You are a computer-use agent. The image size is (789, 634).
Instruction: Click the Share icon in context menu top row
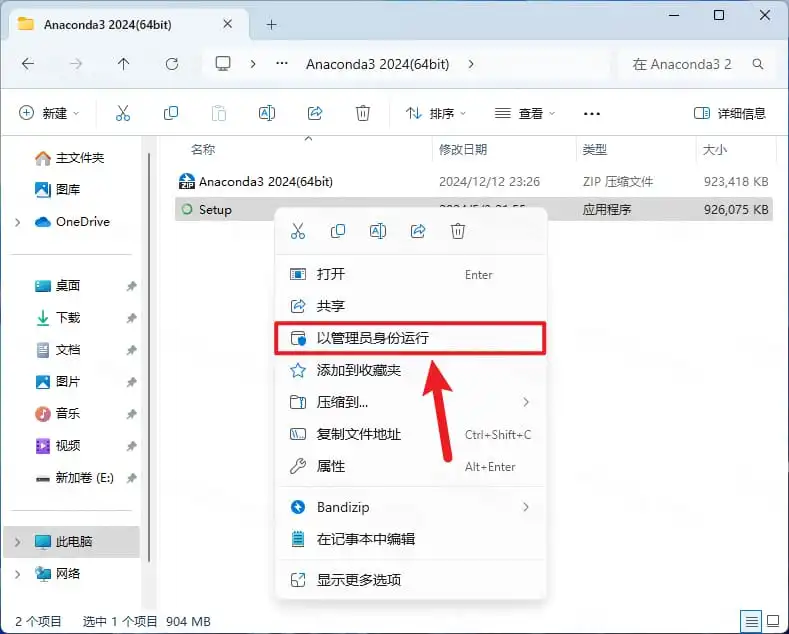[418, 231]
